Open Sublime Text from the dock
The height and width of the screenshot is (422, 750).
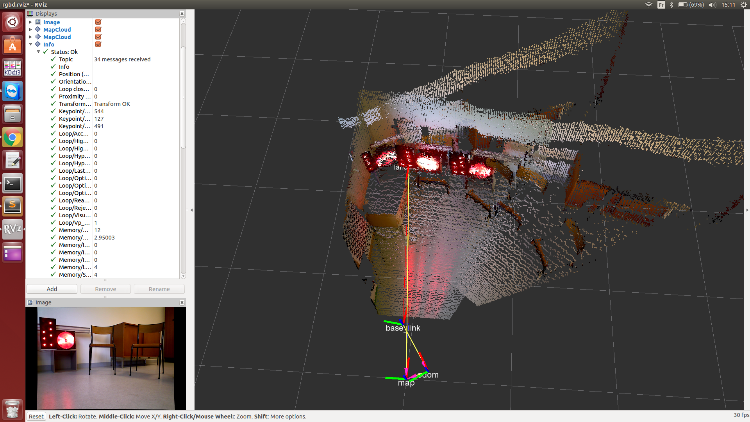pyautogui.click(x=12, y=206)
